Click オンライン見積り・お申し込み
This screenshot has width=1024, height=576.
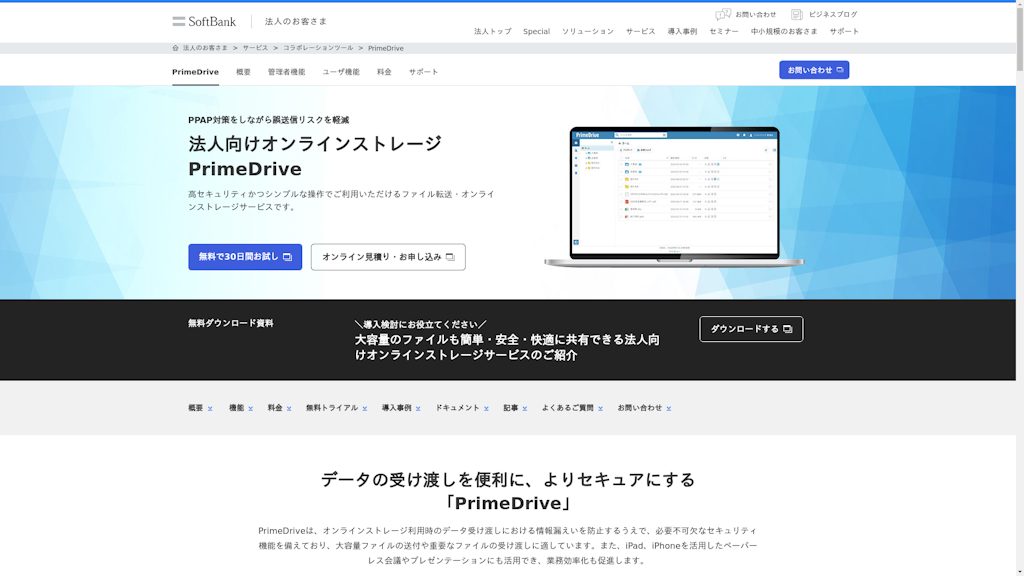tap(388, 257)
